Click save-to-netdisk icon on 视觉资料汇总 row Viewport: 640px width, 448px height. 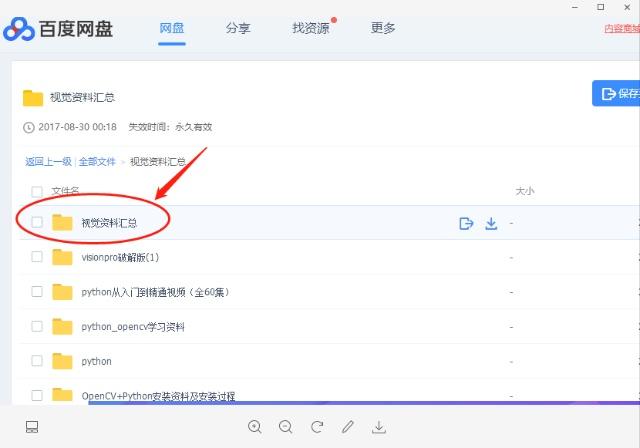click(x=465, y=223)
